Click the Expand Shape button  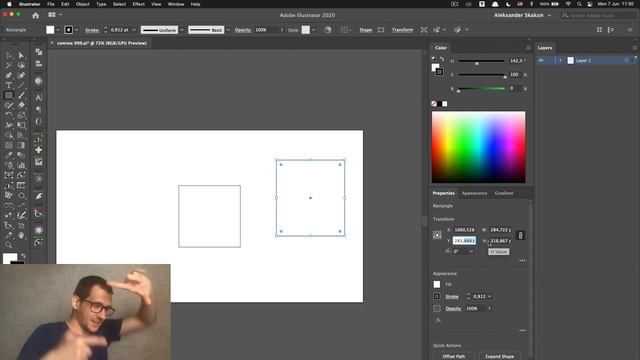(x=500, y=356)
